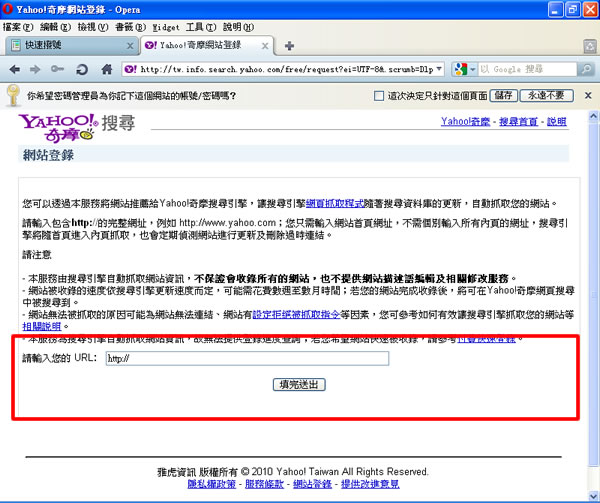Open the 檔案 menu

tap(18, 27)
